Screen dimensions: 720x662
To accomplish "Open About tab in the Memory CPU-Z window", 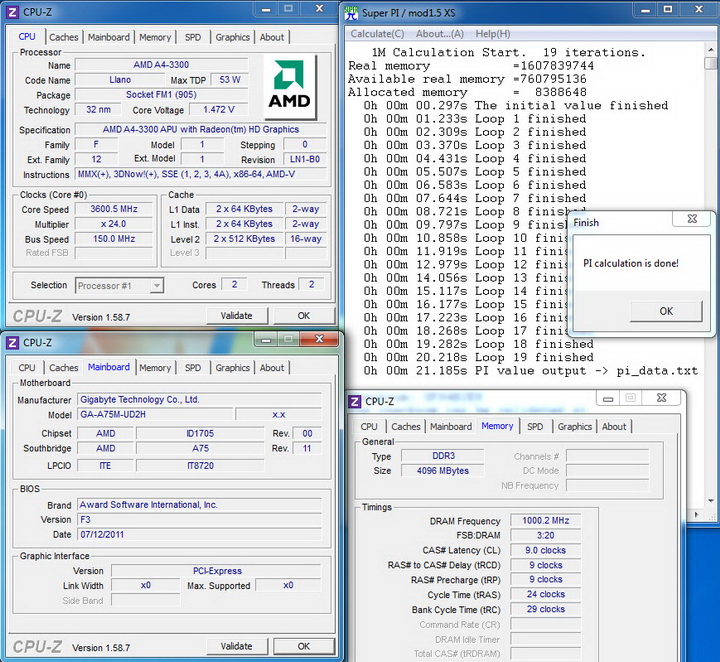I will [614, 426].
